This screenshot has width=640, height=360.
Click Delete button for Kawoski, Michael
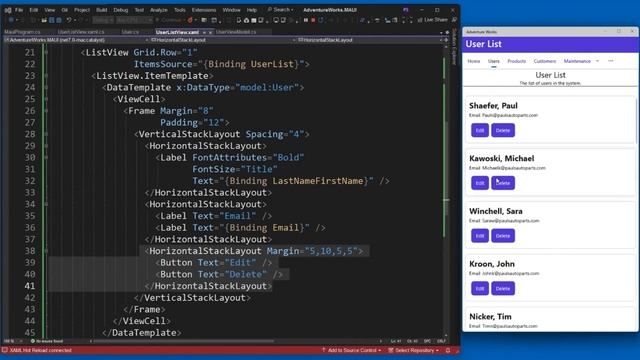click(x=503, y=183)
